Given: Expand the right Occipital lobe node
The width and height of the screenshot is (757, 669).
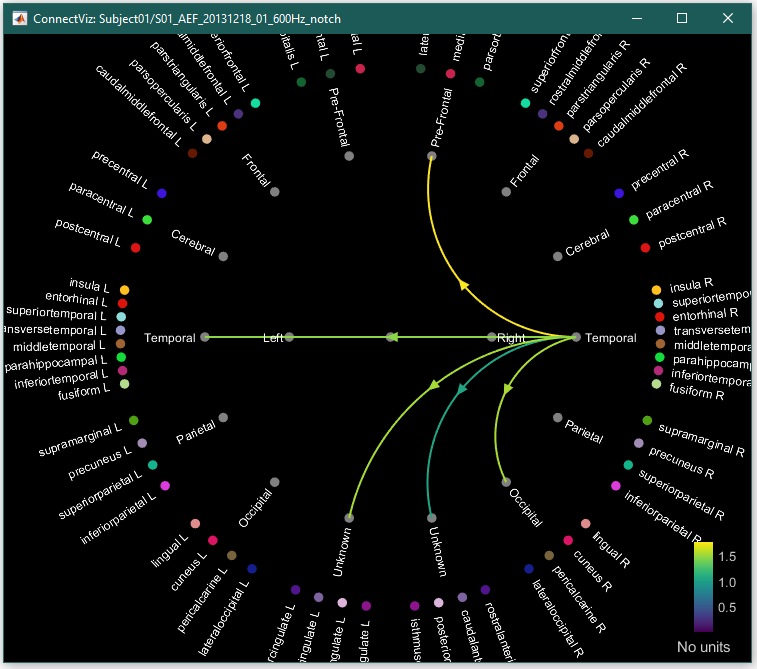Looking at the screenshot, I should pyautogui.click(x=506, y=482).
